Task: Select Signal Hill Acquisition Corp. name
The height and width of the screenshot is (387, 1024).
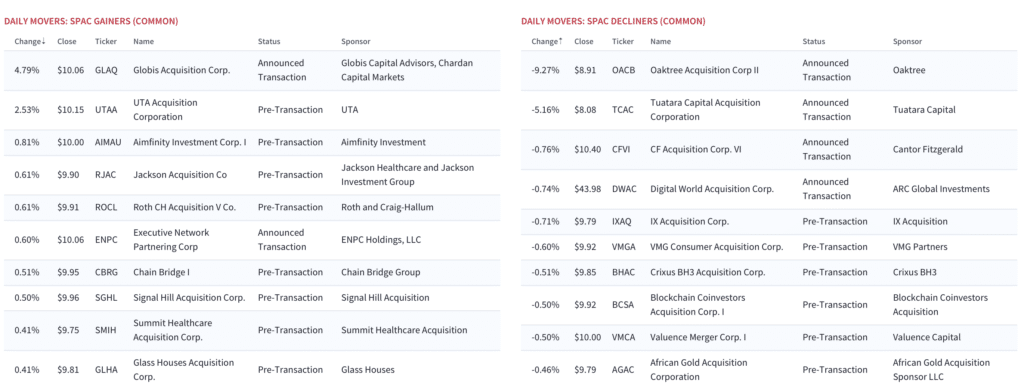Action: point(189,298)
